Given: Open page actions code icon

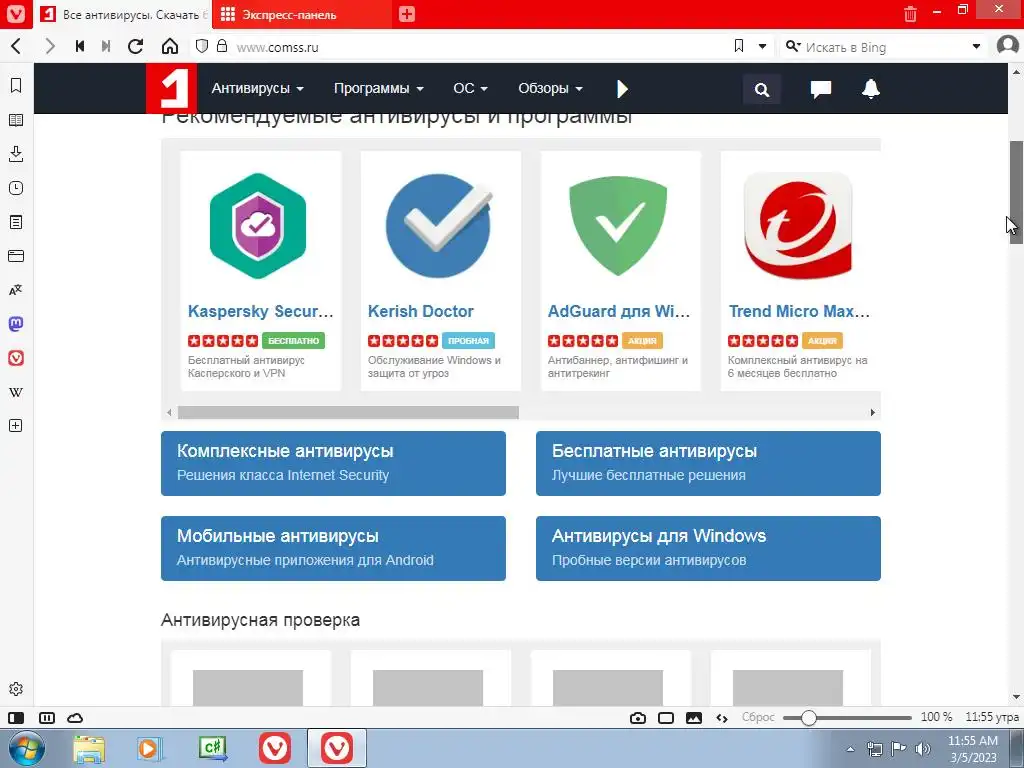Looking at the screenshot, I should [722, 718].
